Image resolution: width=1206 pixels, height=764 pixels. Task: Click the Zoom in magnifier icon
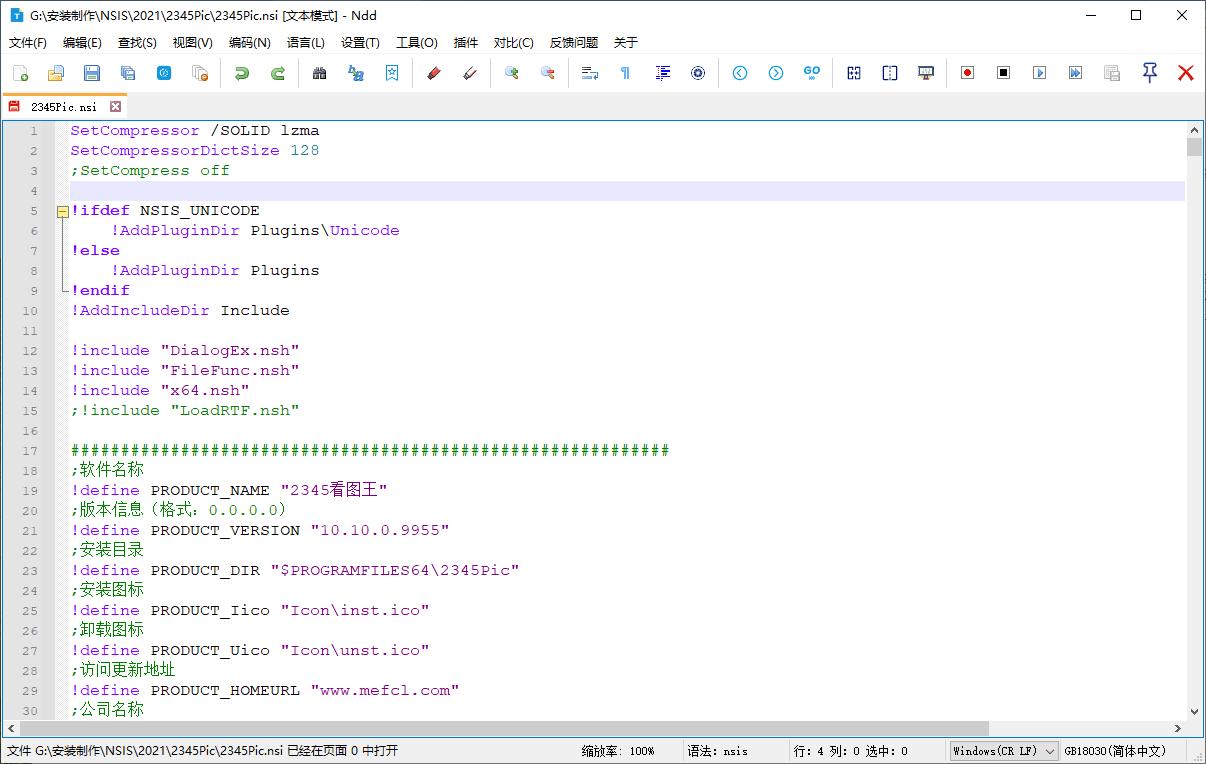coord(512,73)
